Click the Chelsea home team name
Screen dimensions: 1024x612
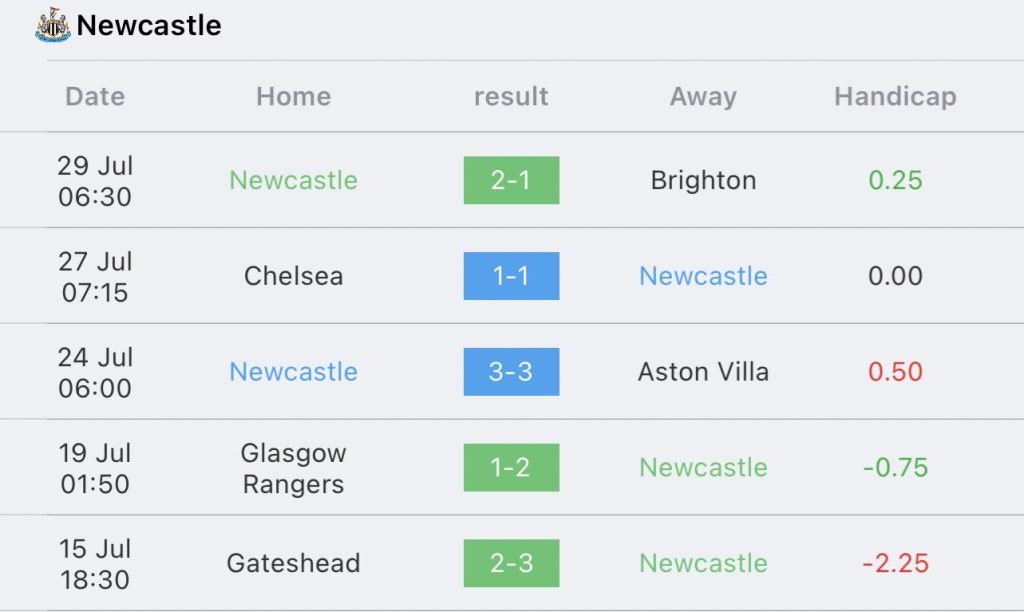coord(293,276)
